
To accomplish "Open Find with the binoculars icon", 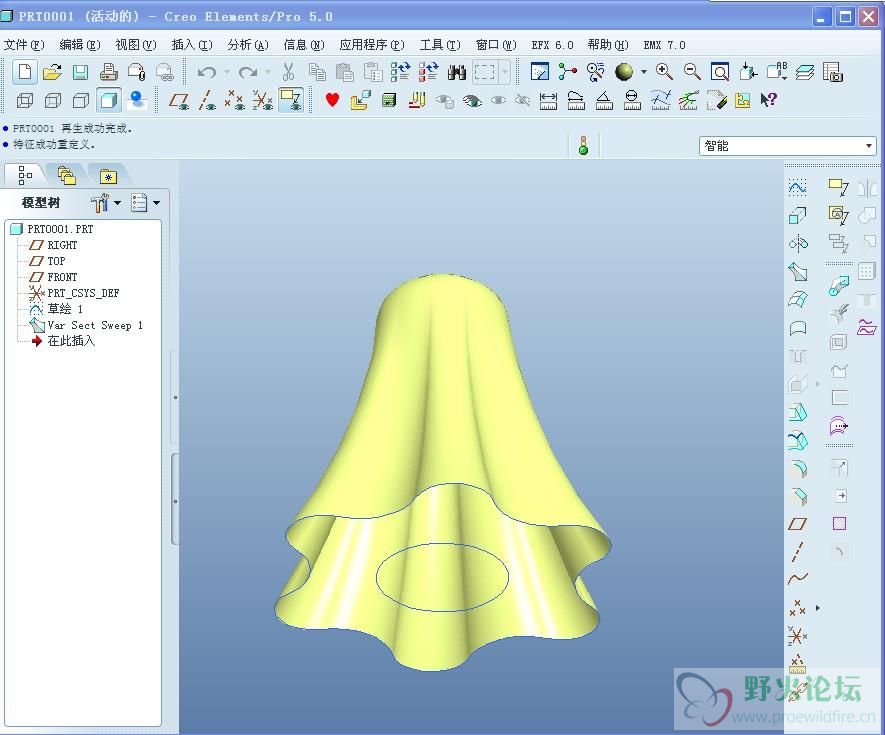I will (x=457, y=72).
